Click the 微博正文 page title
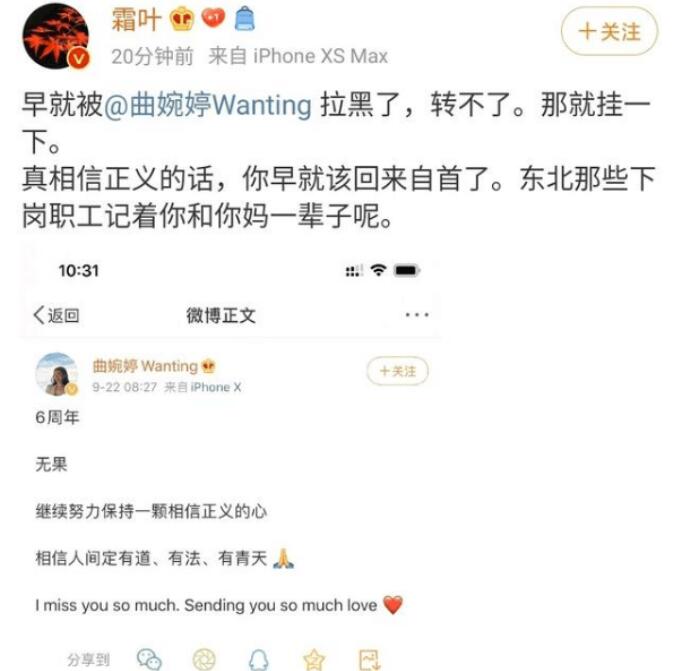Viewport: 682px width, 671px height. 221,315
